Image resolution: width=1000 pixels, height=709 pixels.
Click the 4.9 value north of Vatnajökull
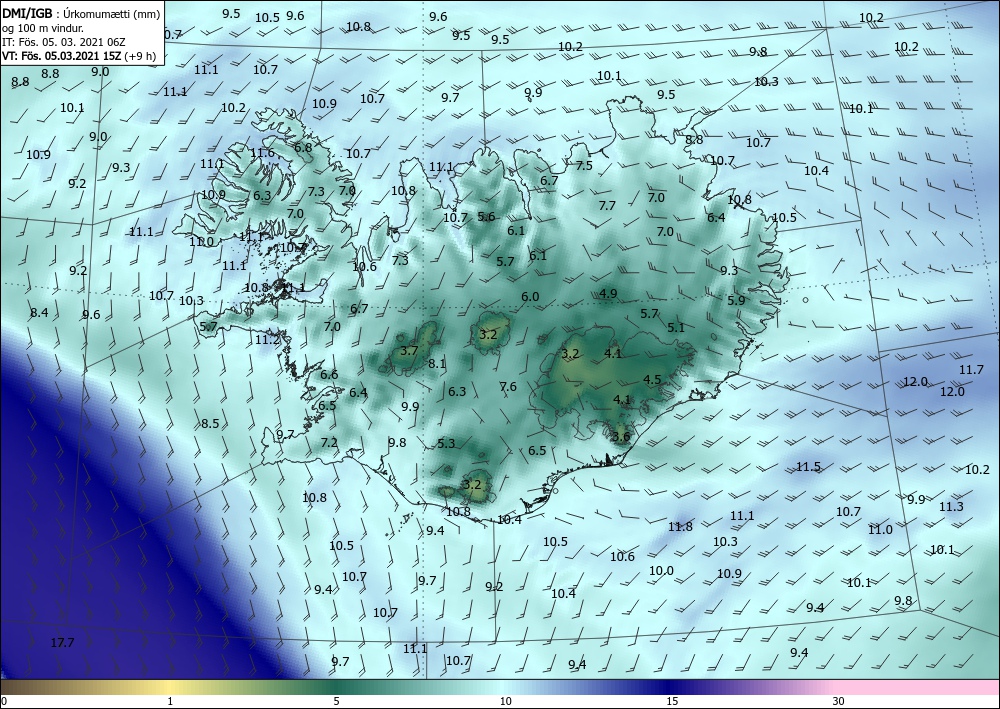tap(608, 293)
